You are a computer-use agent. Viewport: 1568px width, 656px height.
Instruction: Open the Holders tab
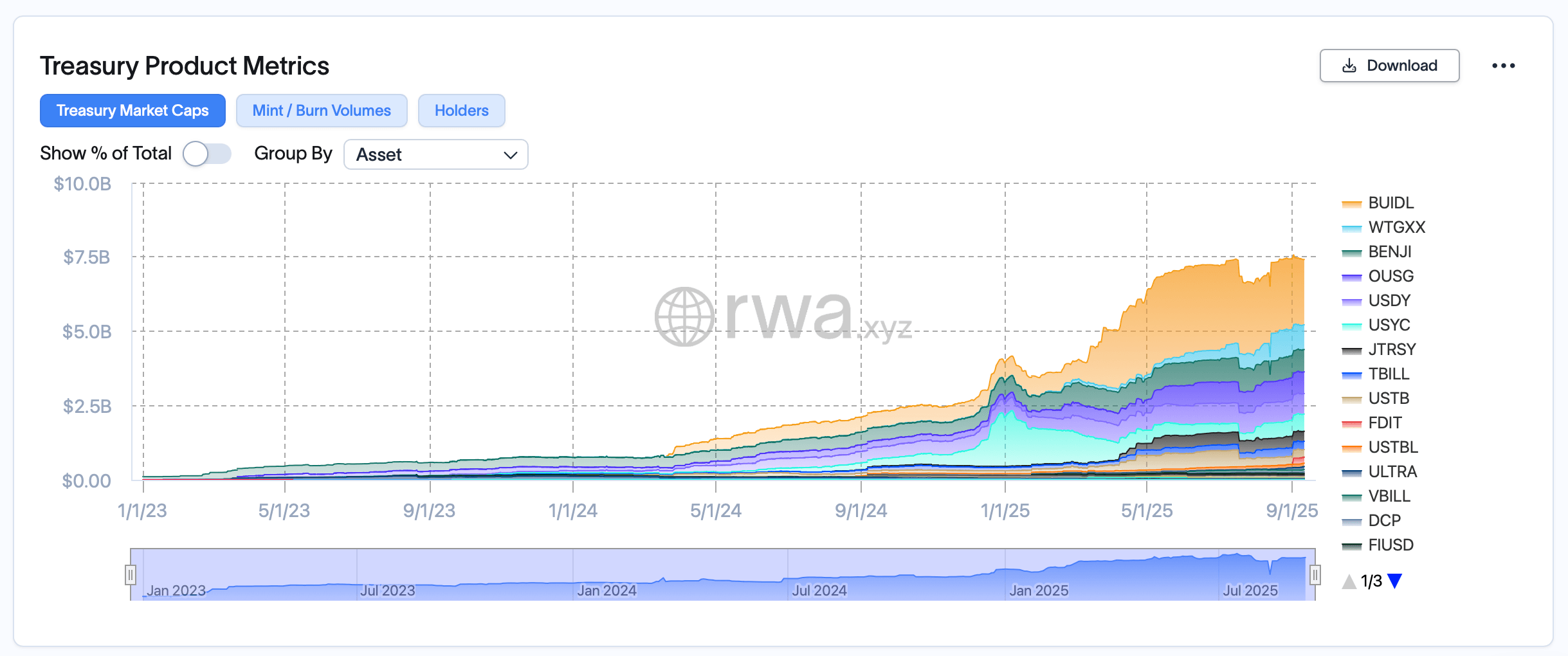pyautogui.click(x=461, y=111)
